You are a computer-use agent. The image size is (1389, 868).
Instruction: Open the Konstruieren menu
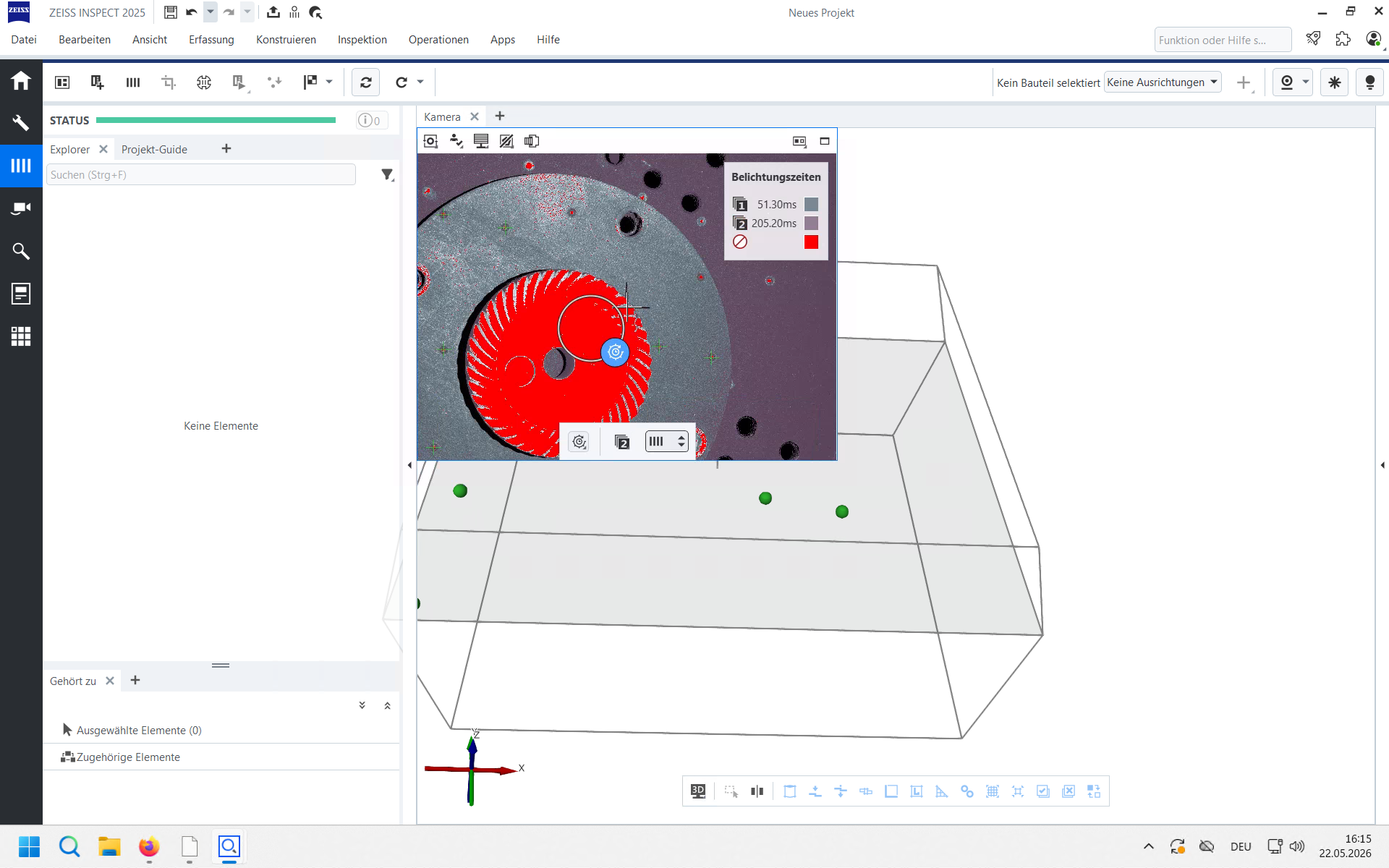[286, 40]
